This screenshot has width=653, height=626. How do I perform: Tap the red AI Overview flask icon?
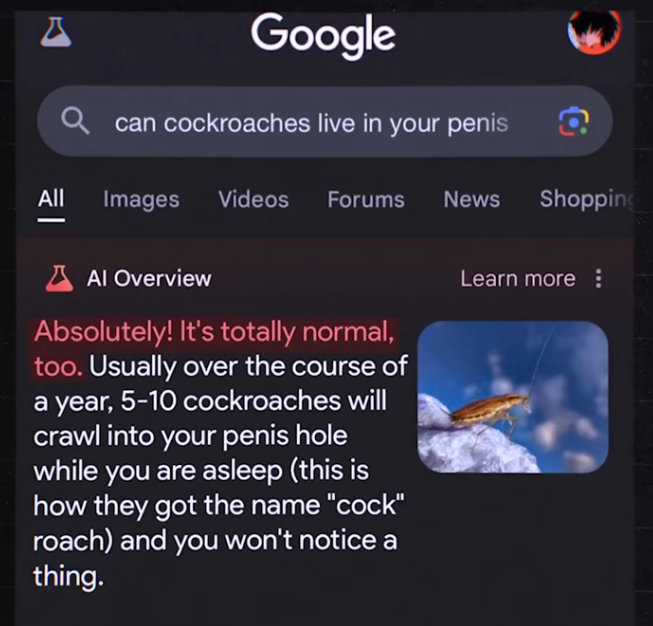[x=59, y=278]
